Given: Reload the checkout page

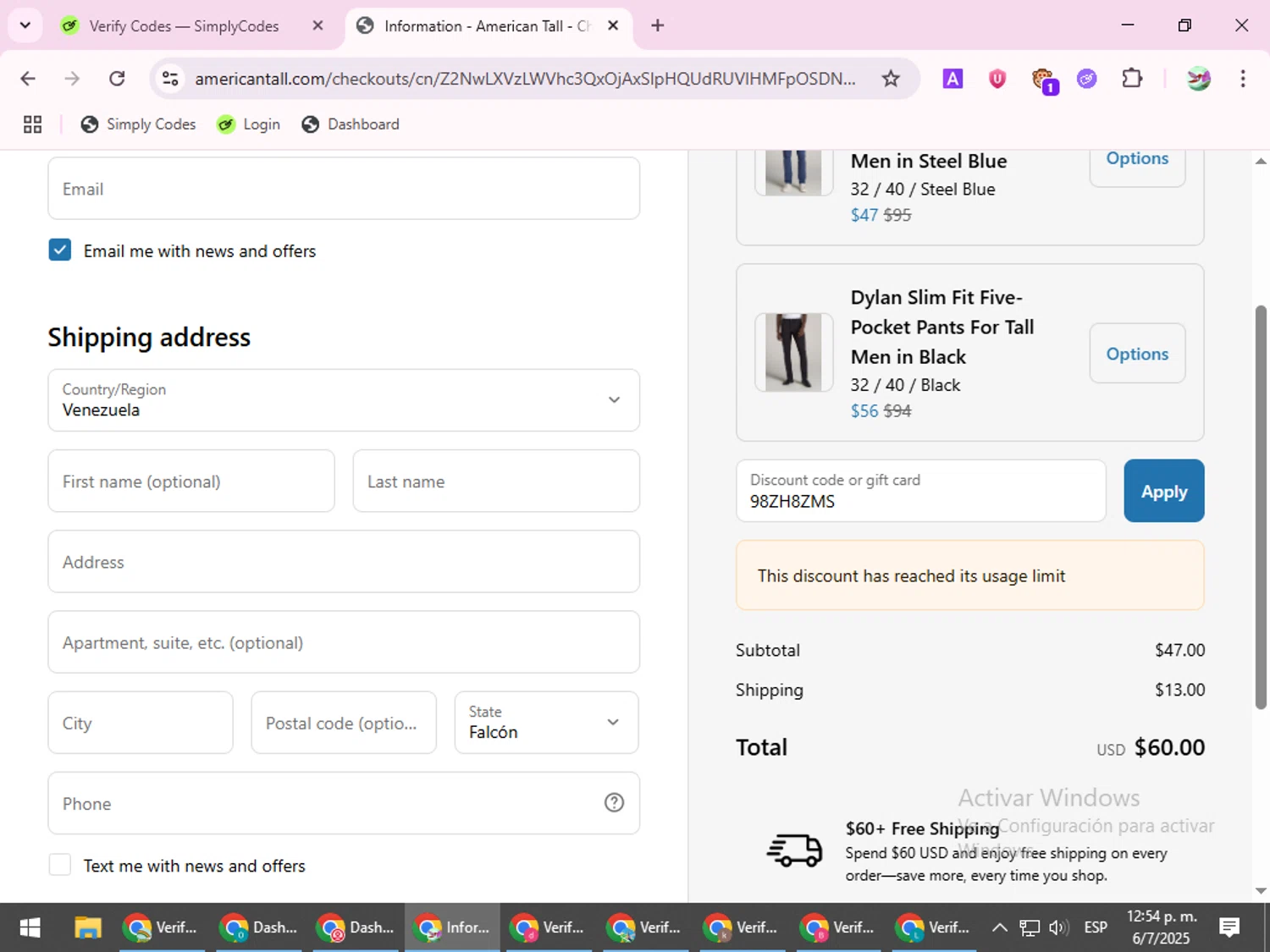Looking at the screenshot, I should point(117,79).
